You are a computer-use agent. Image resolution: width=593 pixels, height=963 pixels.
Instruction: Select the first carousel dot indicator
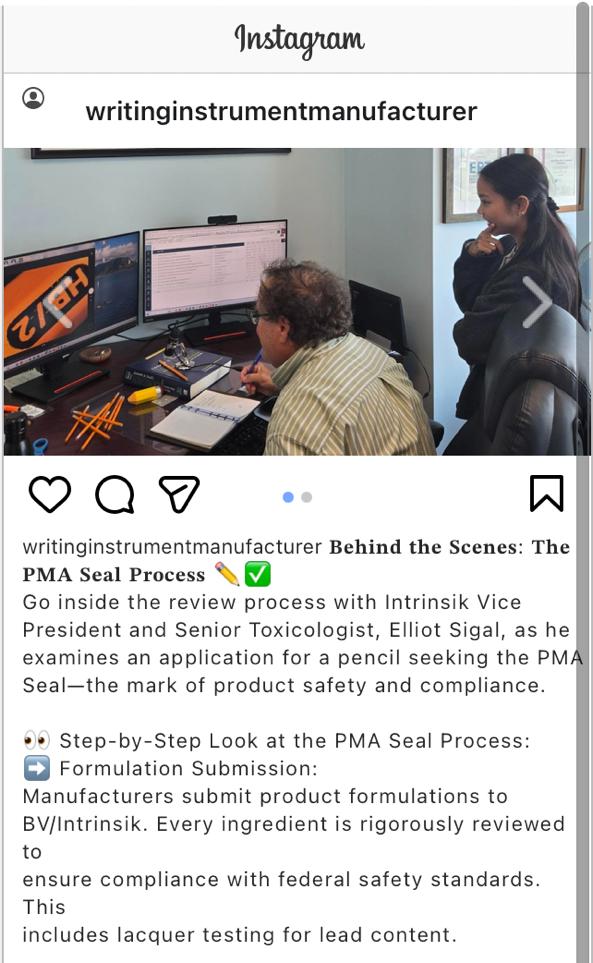(288, 497)
